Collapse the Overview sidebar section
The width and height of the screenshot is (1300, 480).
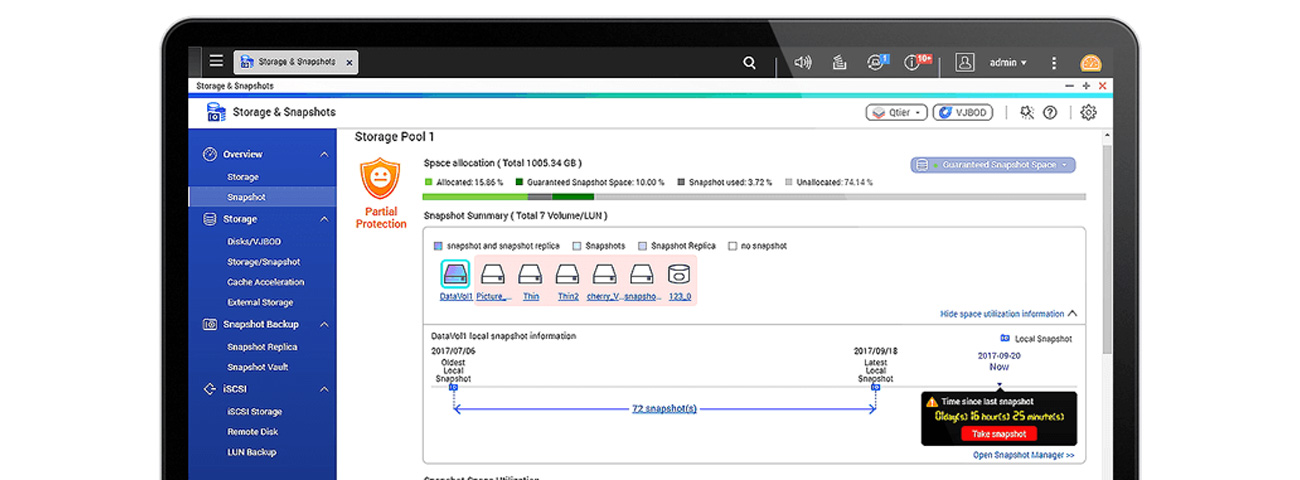click(x=324, y=155)
